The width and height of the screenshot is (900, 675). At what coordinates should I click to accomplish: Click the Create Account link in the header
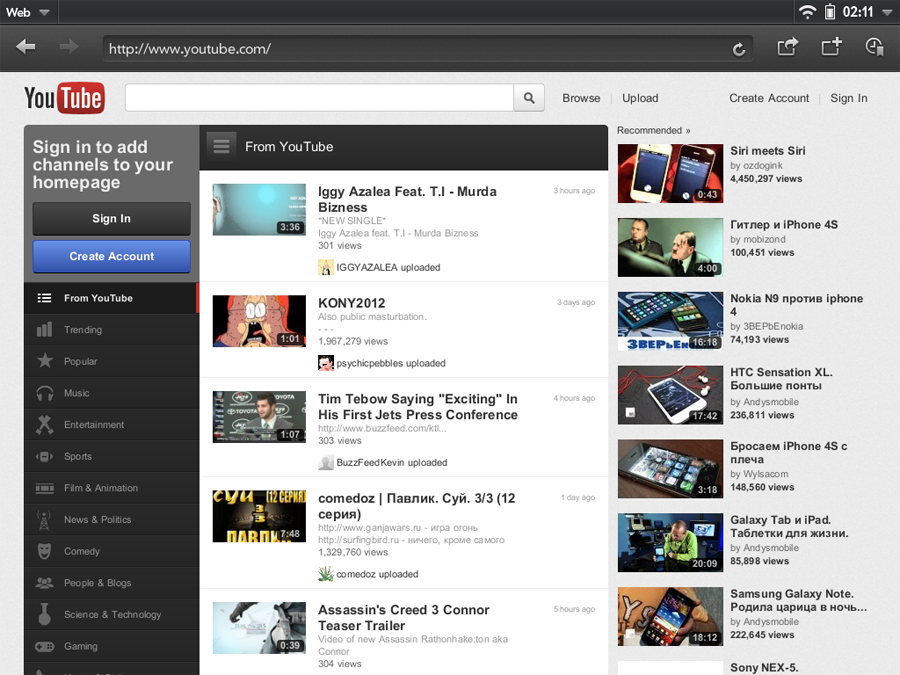[x=769, y=98]
